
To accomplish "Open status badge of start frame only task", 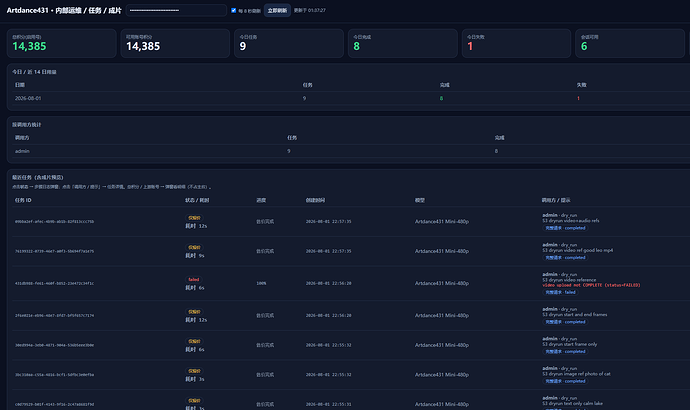I will tap(194, 341).
